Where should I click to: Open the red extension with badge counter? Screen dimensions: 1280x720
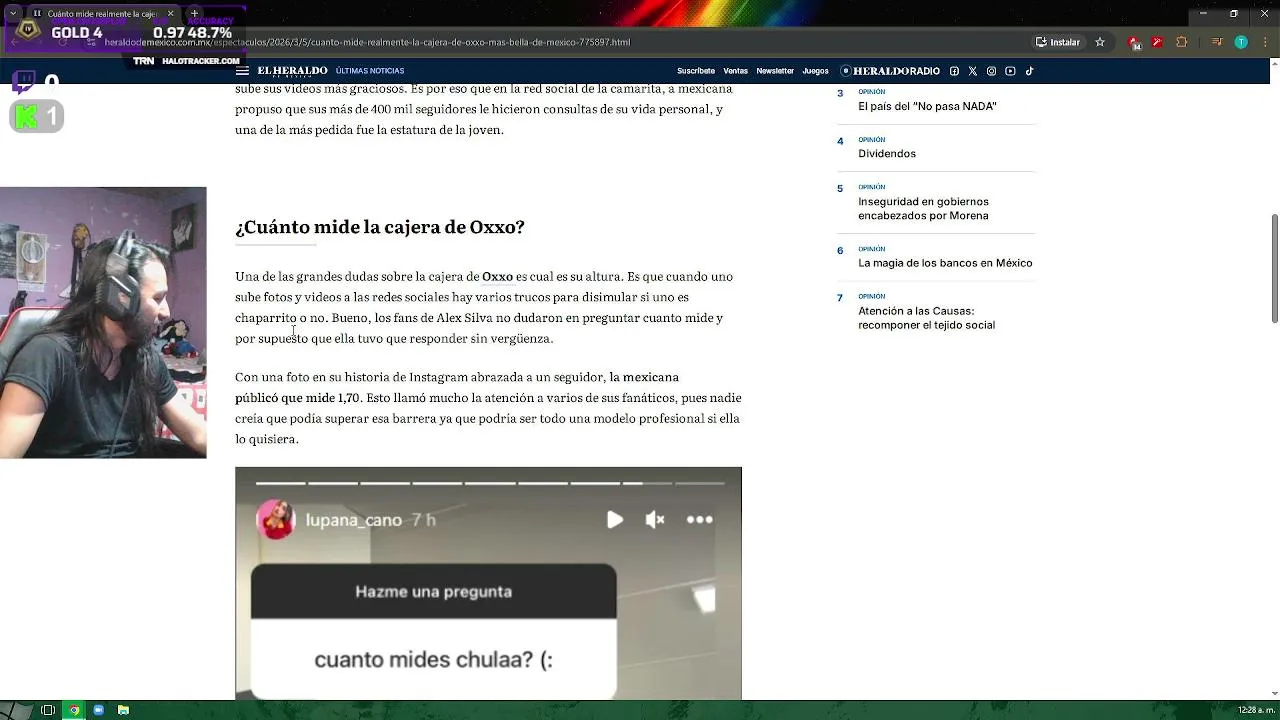tap(1135, 42)
